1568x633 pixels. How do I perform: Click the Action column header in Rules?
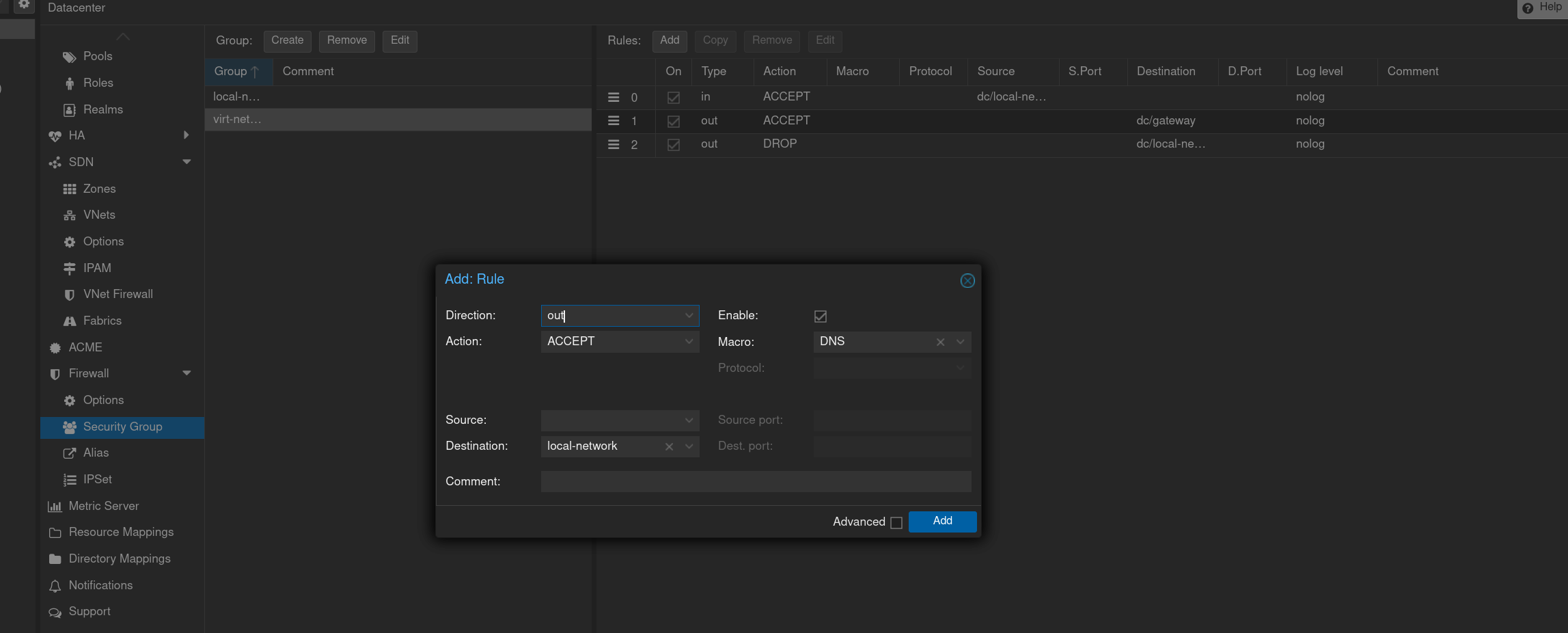click(x=790, y=71)
